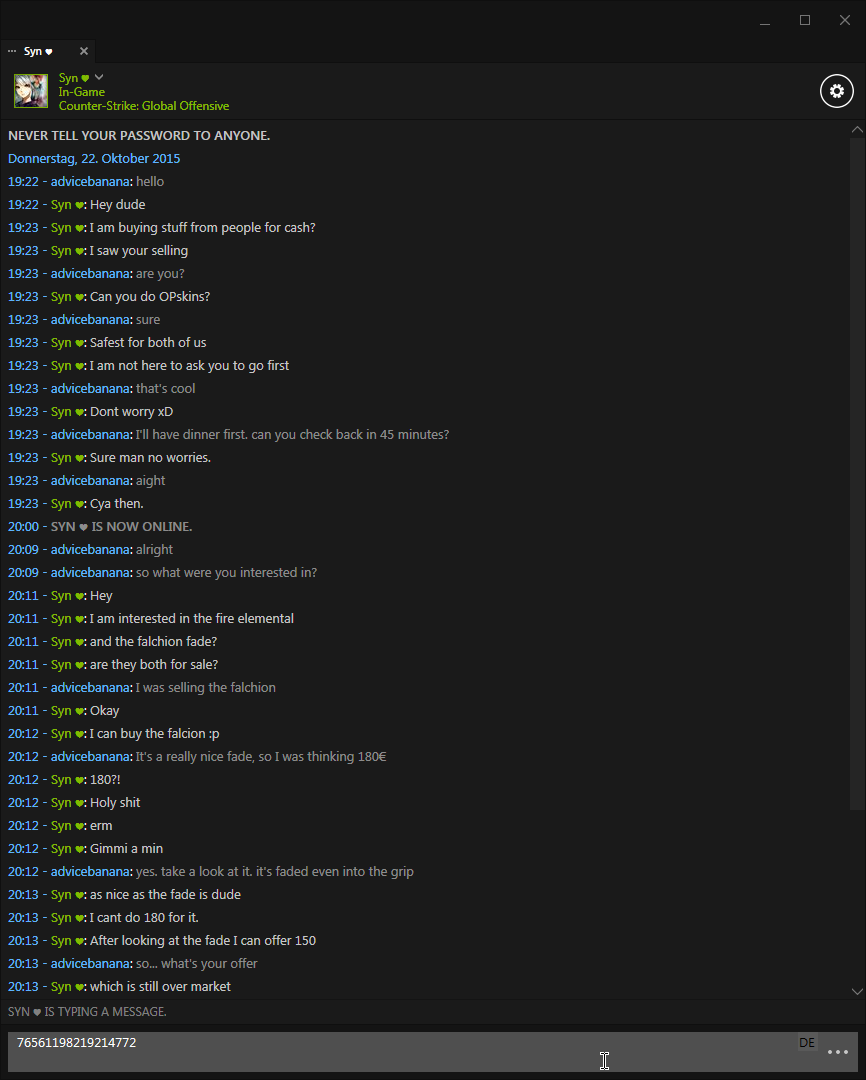Close the chat window
This screenshot has width=866, height=1080.
pyautogui.click(x=845, y=20)
